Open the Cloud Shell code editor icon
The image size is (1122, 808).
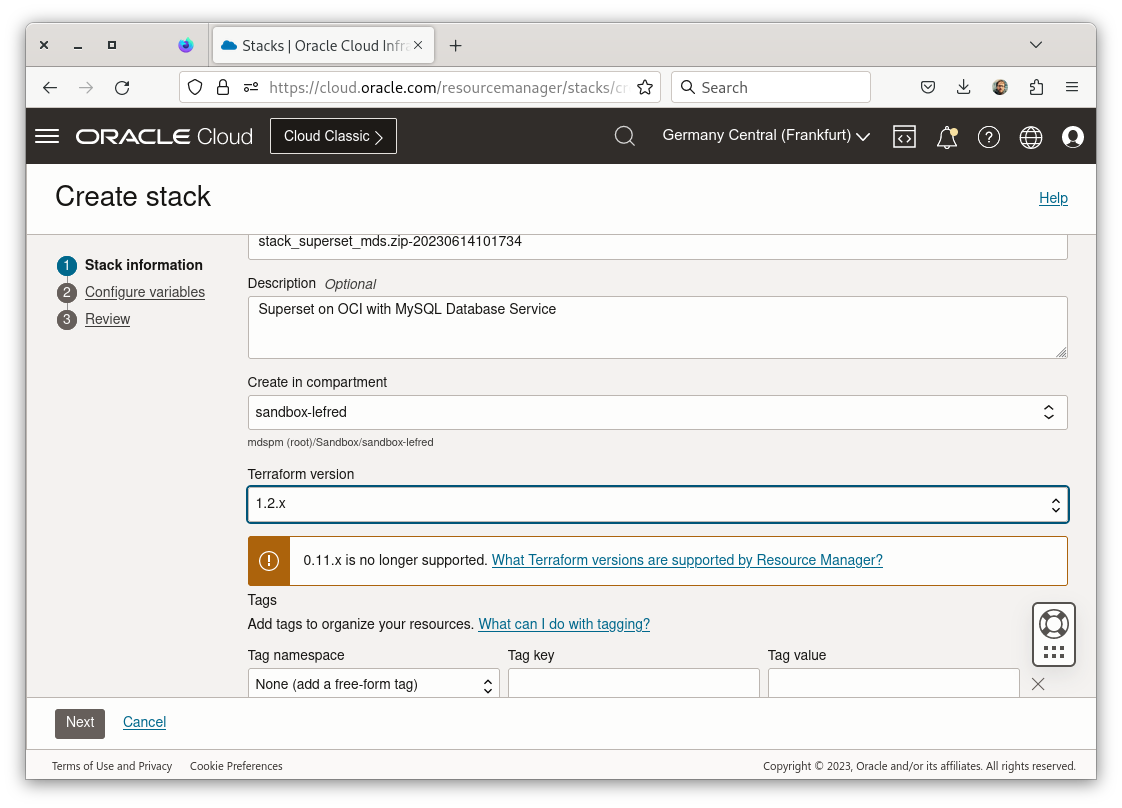(x=904, y=136)
